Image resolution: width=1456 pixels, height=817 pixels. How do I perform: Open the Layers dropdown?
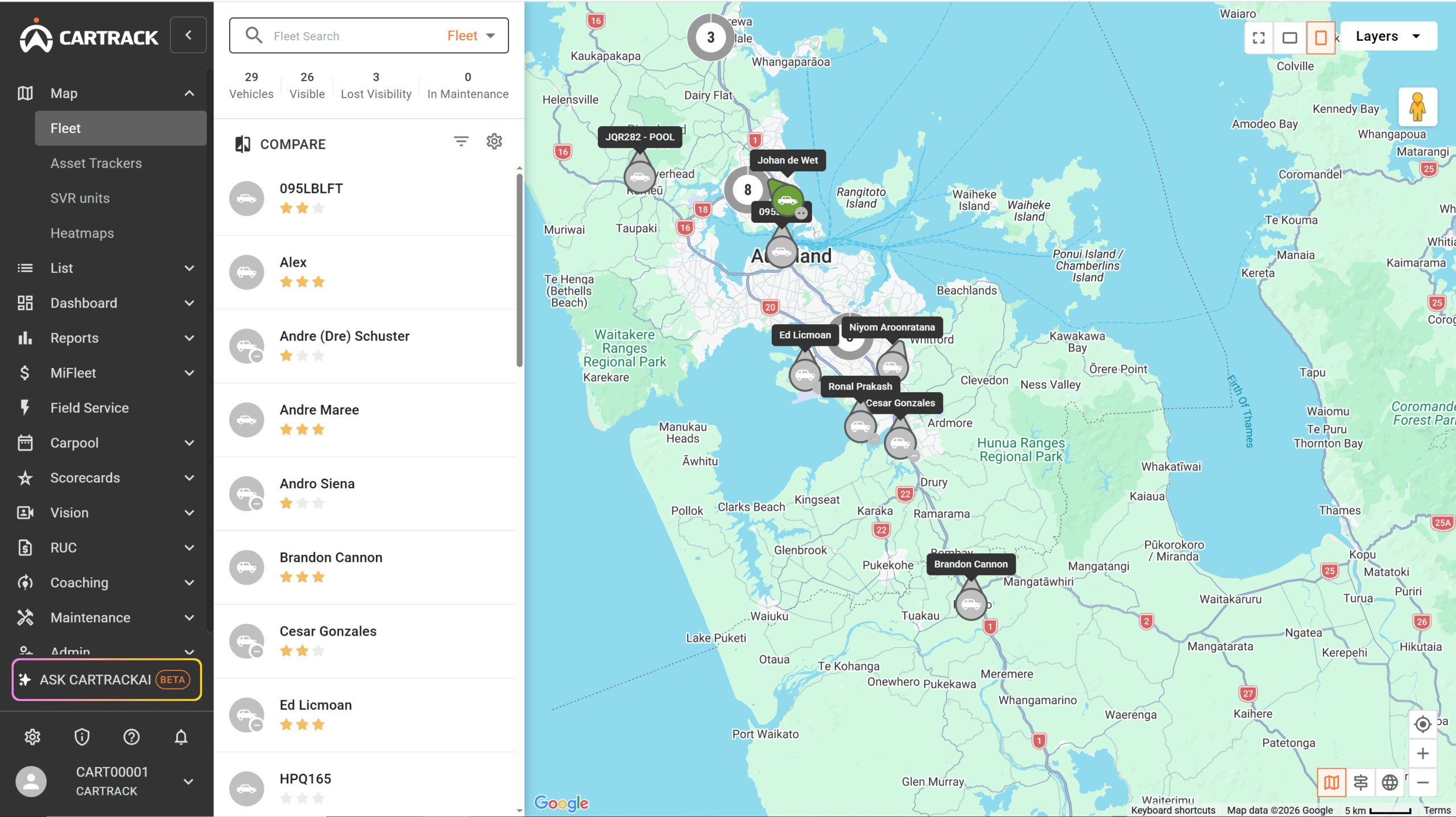(x=1389, y=36)
